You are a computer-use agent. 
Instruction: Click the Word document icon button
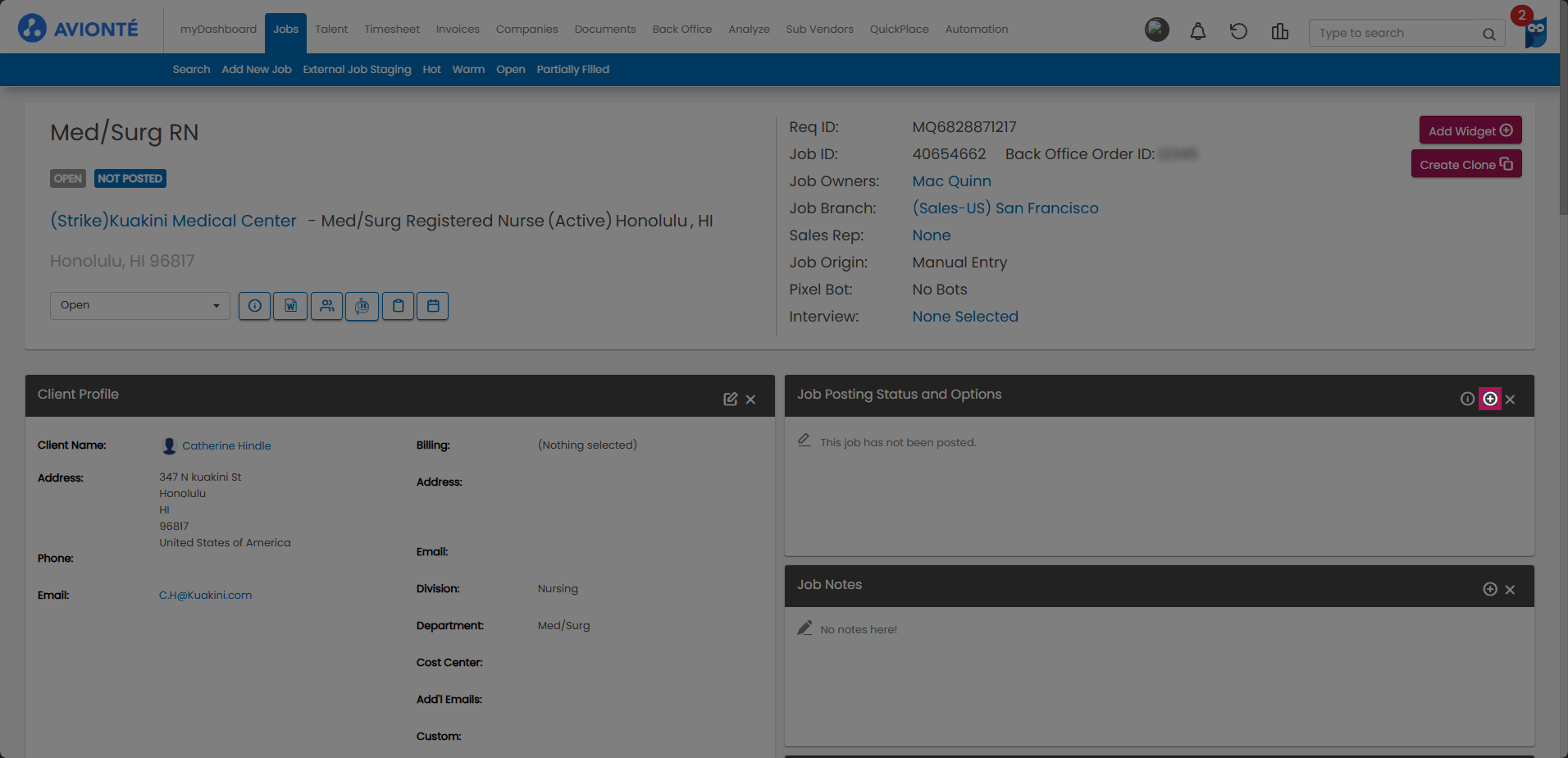pos(290,306)
